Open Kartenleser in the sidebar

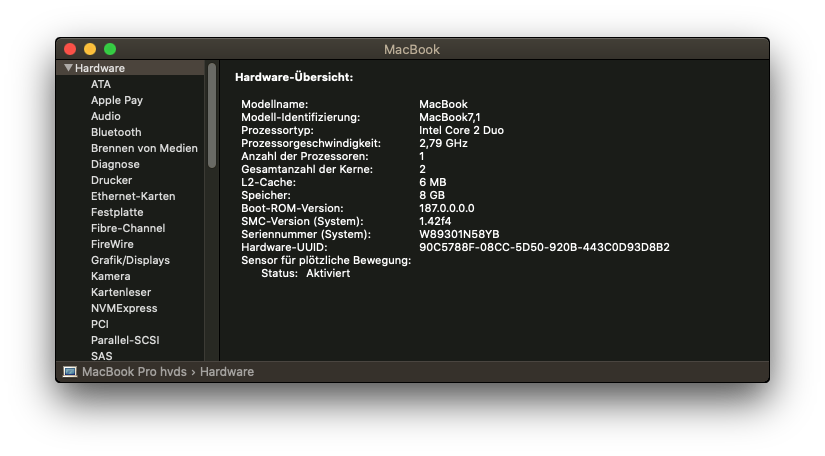click(121, 292)
